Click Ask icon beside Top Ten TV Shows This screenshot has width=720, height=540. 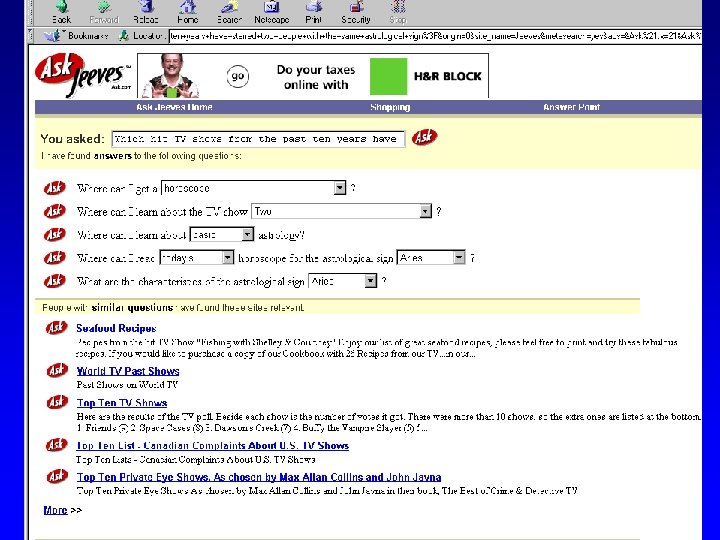pyautogui.click(x=57, y=402)
